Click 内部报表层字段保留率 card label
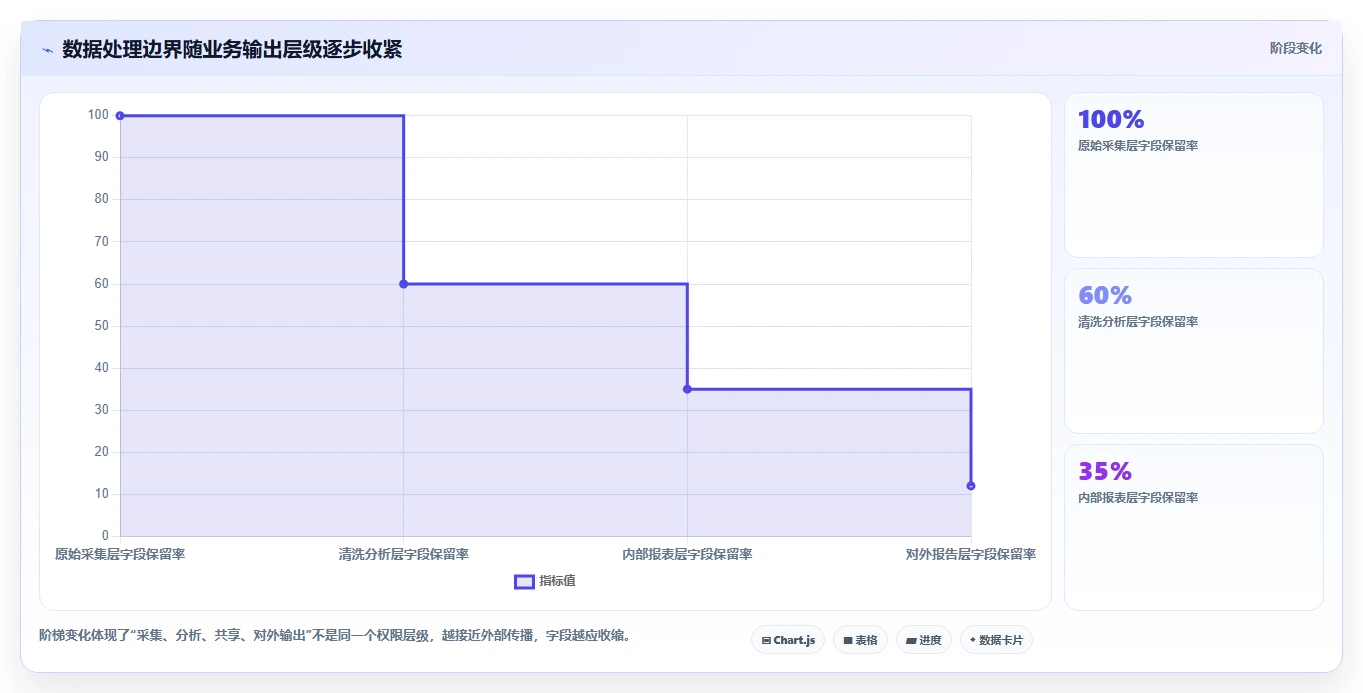The width and height of the screenshot is (1363, 693). pos(1138,498)
